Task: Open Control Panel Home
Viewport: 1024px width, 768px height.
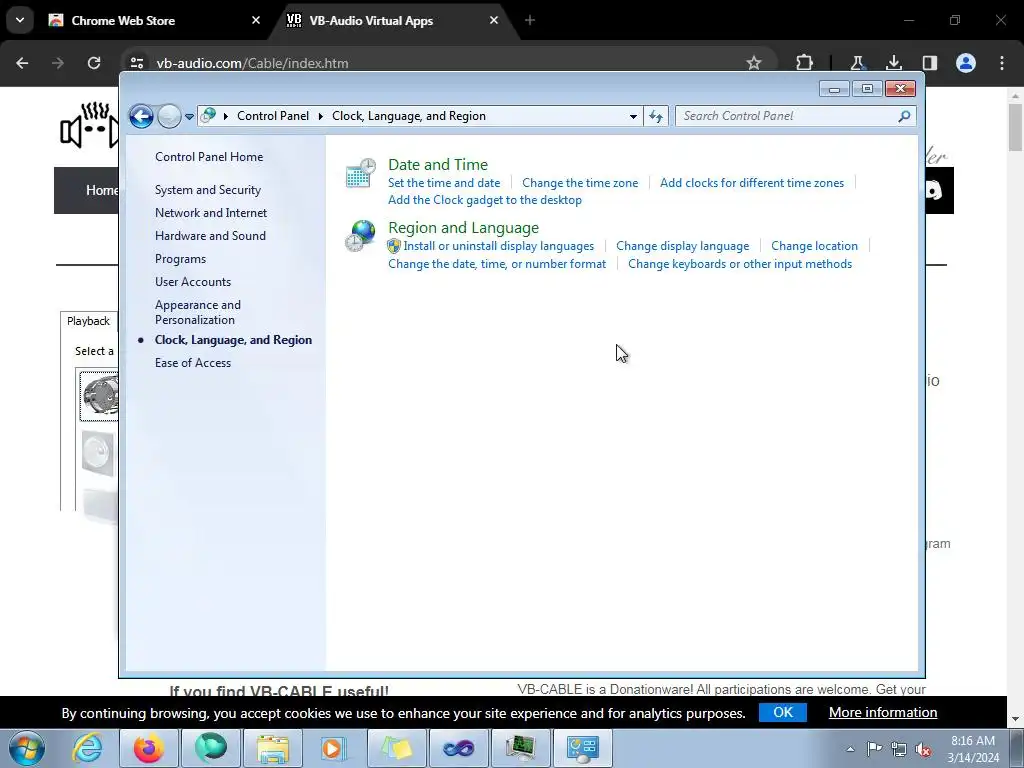Action: pyautogui.click(x=209, y=157)
